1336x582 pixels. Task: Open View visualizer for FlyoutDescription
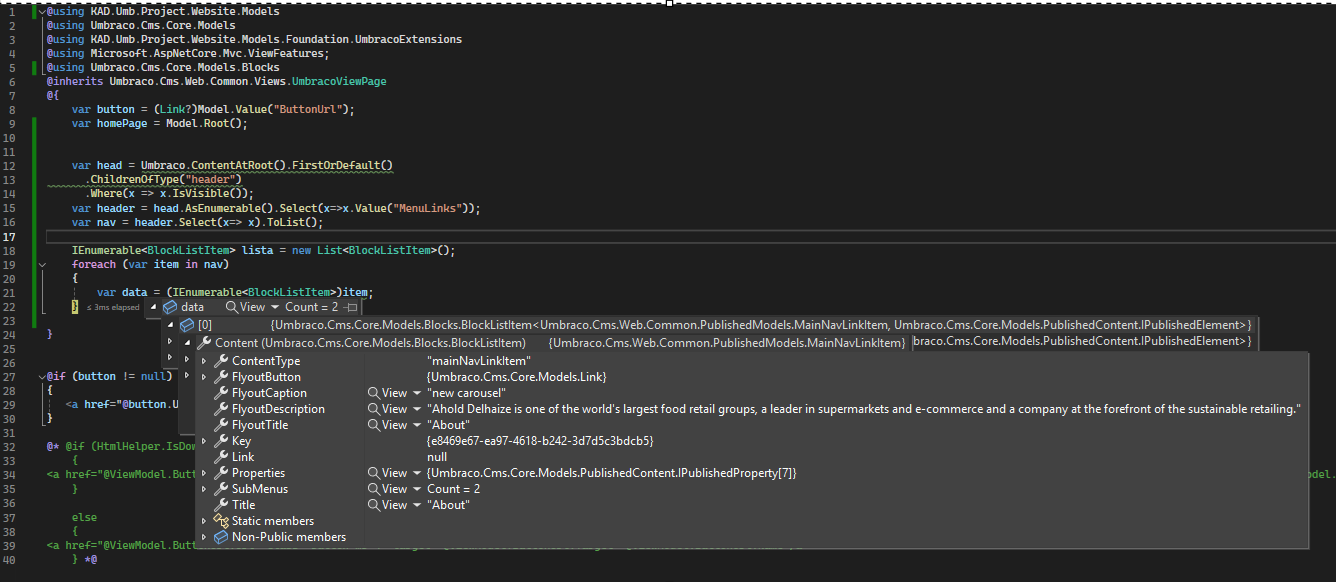coord(387,409)
